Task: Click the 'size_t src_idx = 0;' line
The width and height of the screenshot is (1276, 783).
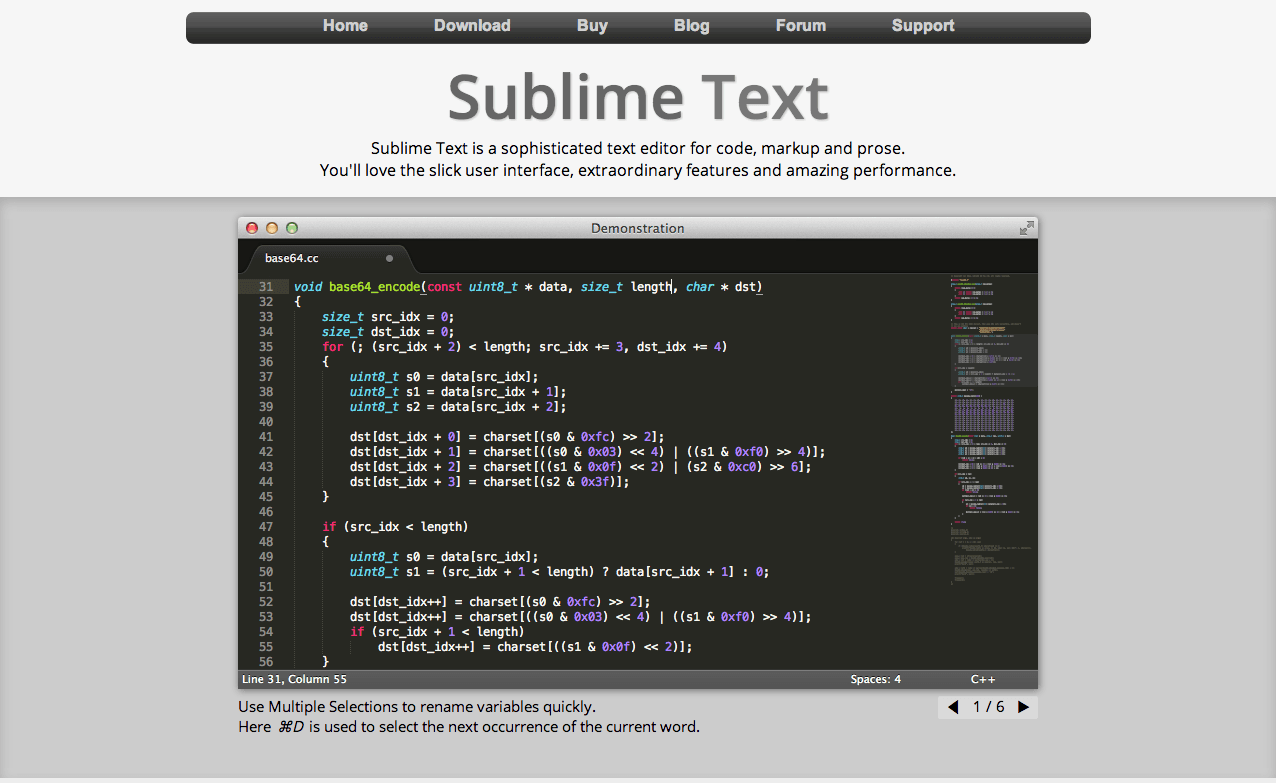Action: [388, 317]
